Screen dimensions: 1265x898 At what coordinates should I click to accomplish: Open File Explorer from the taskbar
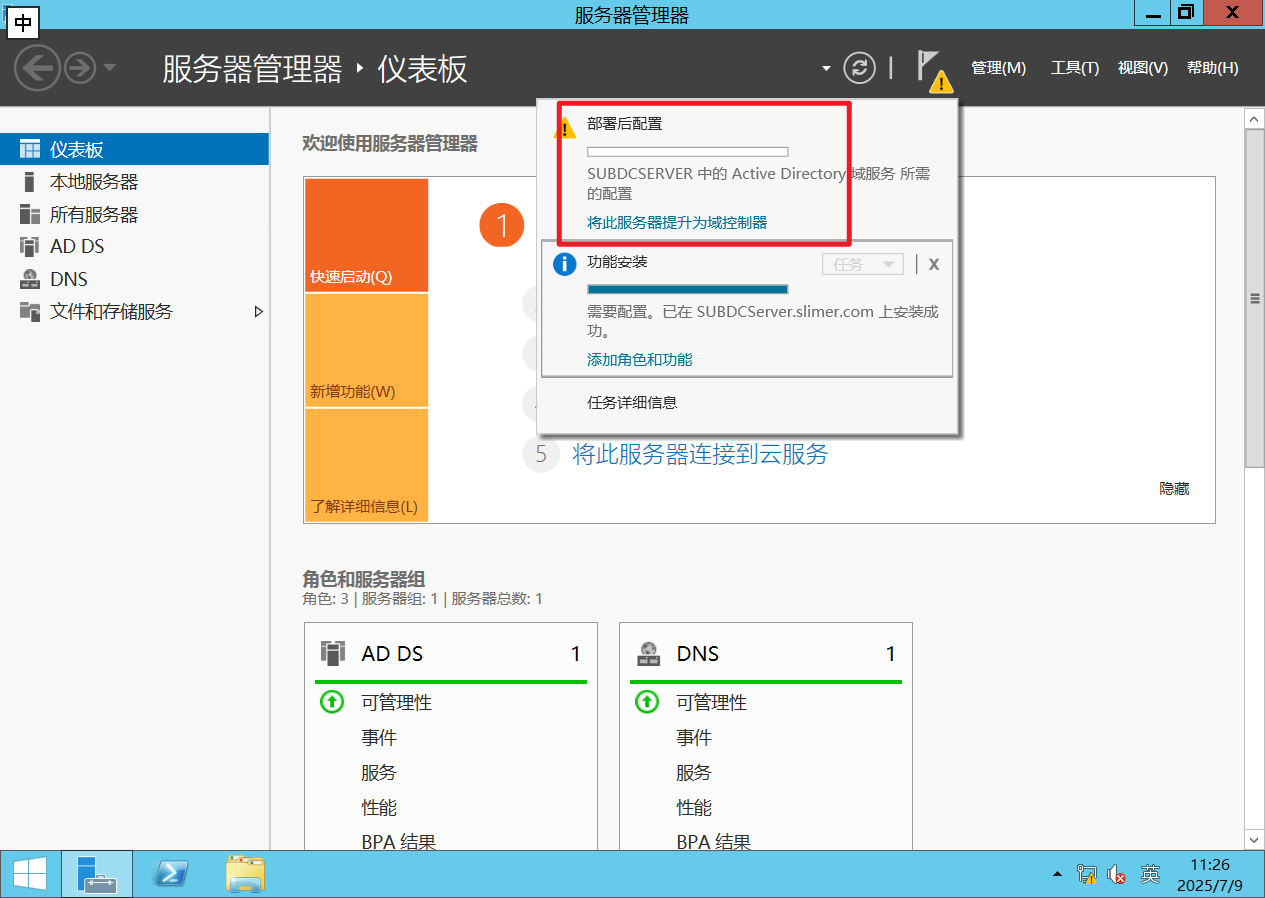[x=245, y=875]
